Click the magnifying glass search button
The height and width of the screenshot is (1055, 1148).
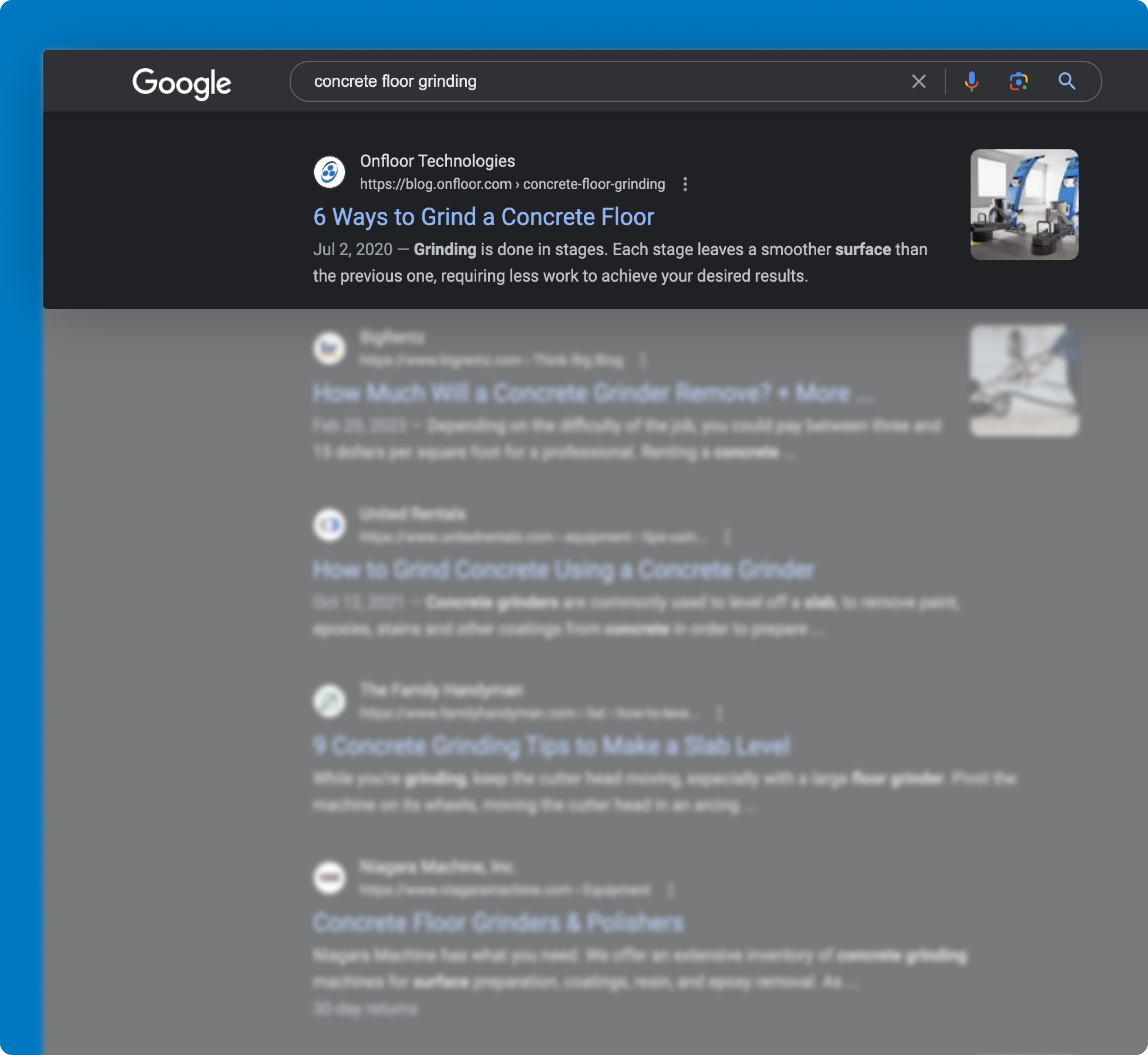point(1066,82)
